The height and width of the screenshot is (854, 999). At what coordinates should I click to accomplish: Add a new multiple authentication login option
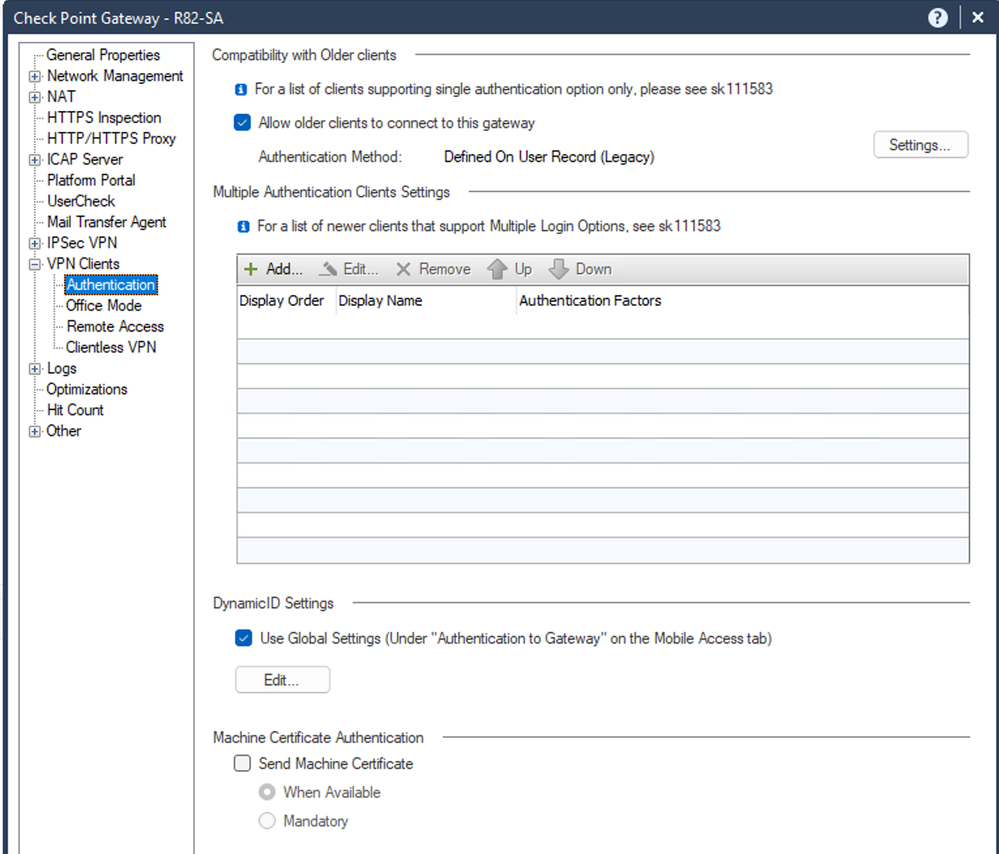273,269
